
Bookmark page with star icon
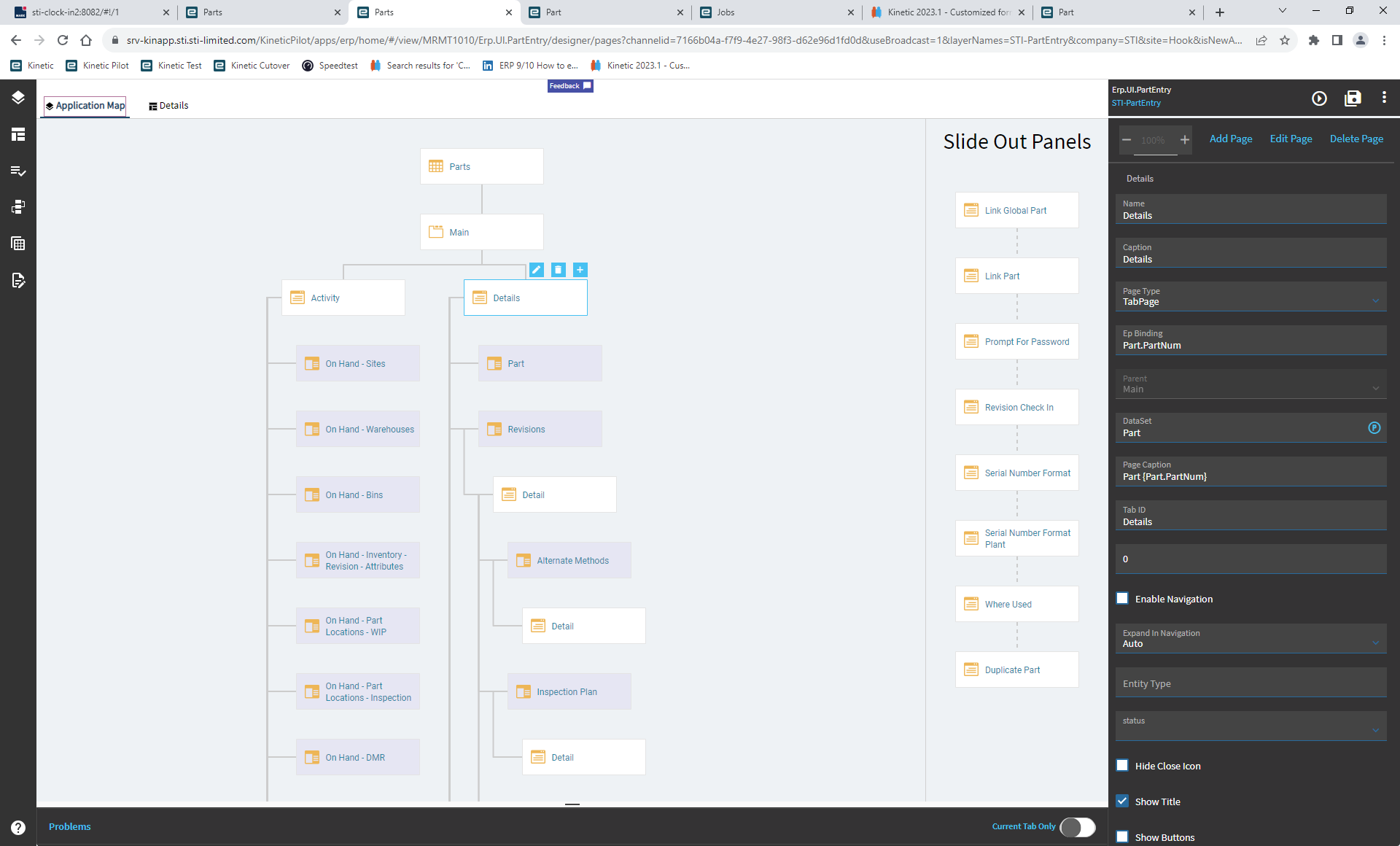1285,40
